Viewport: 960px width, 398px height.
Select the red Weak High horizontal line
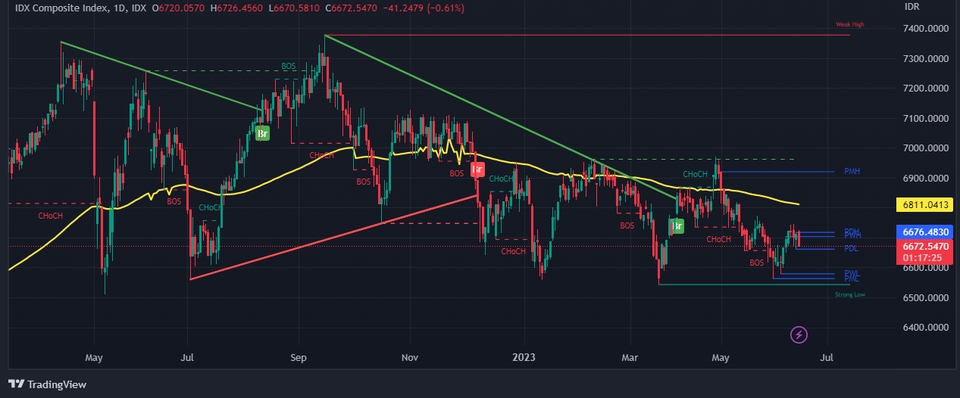[588, 35]
